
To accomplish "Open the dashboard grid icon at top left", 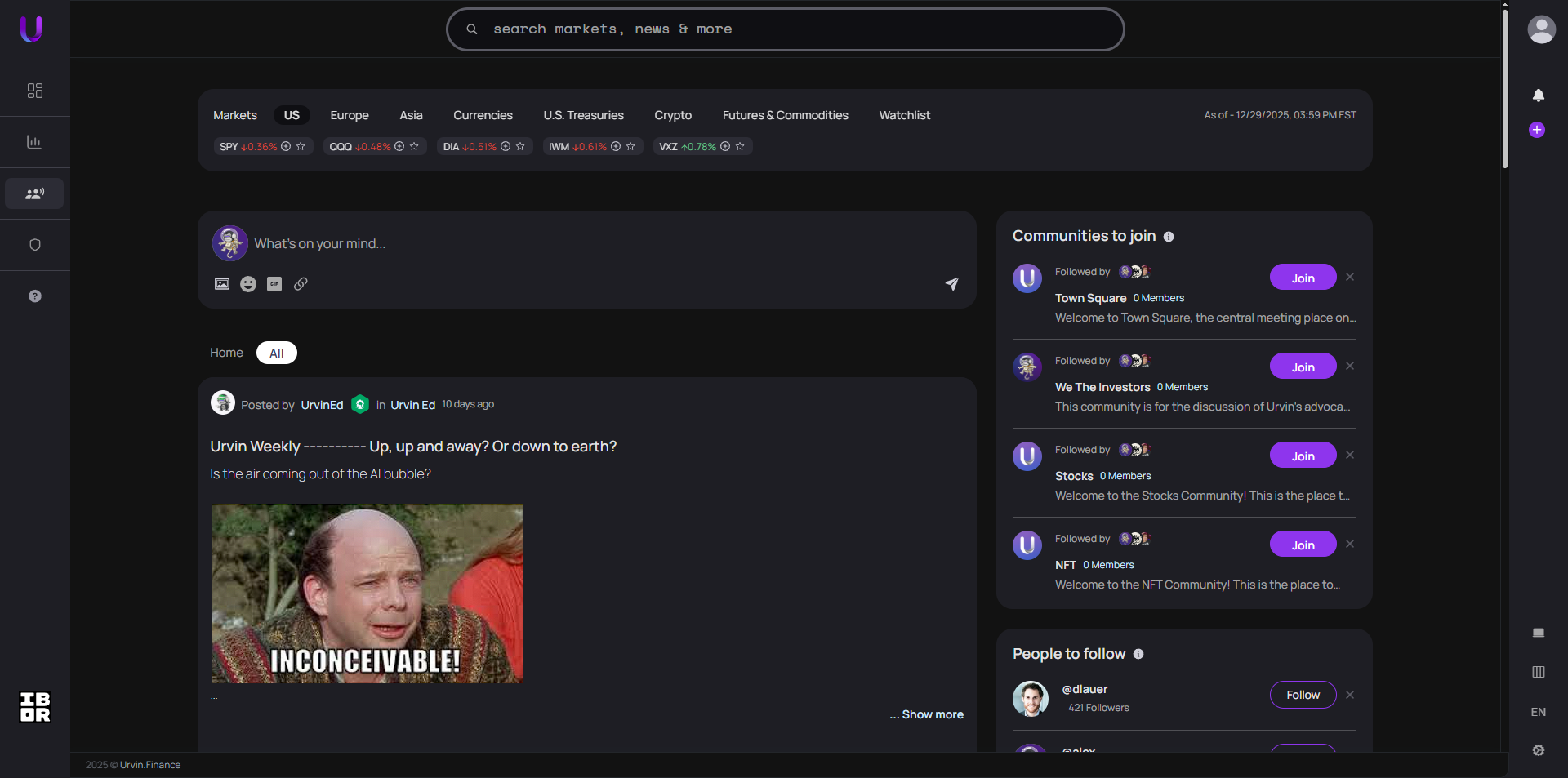I will click(33, 91).
